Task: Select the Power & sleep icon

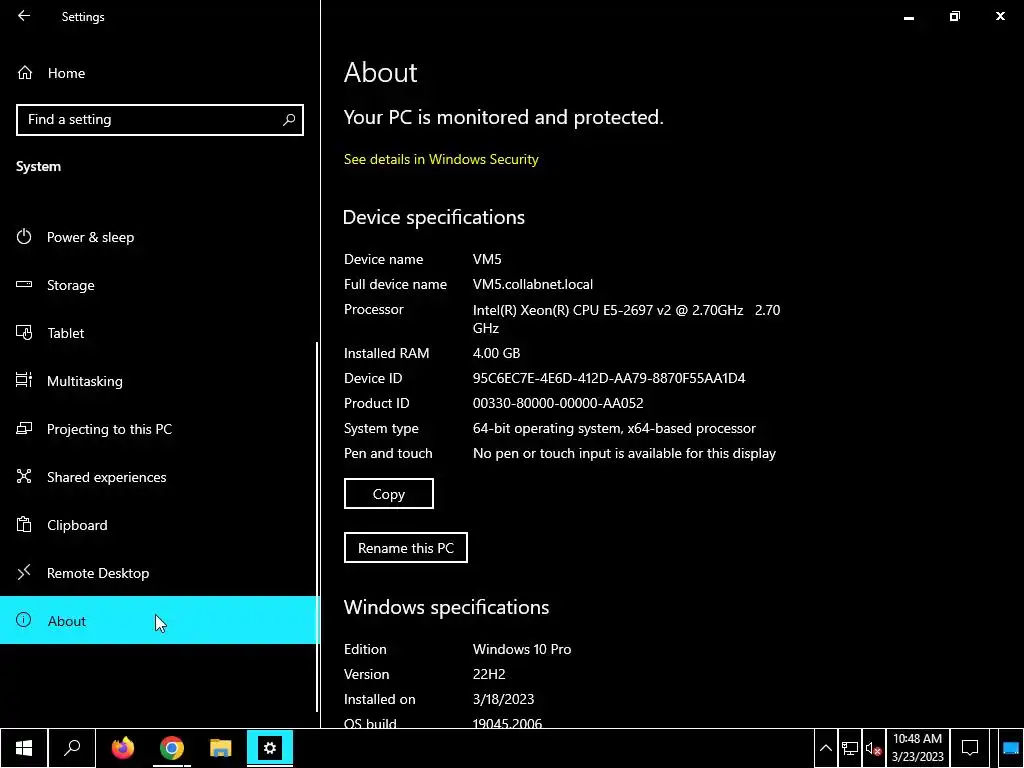Action: [24, 236]
